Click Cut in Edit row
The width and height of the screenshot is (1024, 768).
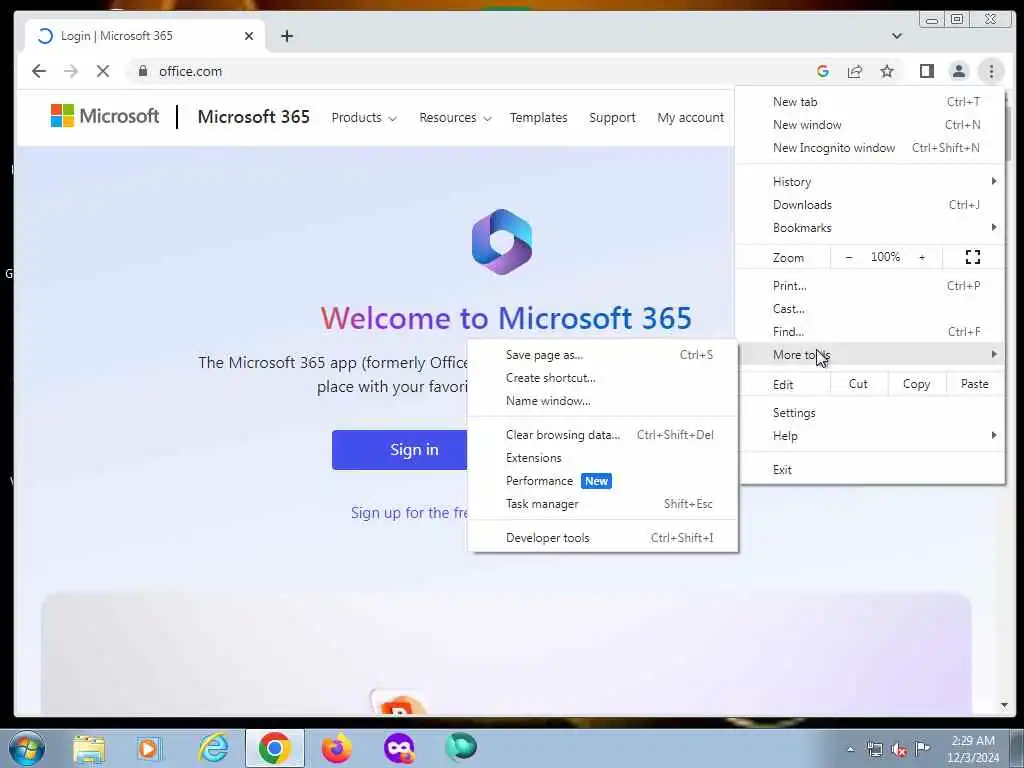pyautogui.click(x=858, y=384)
